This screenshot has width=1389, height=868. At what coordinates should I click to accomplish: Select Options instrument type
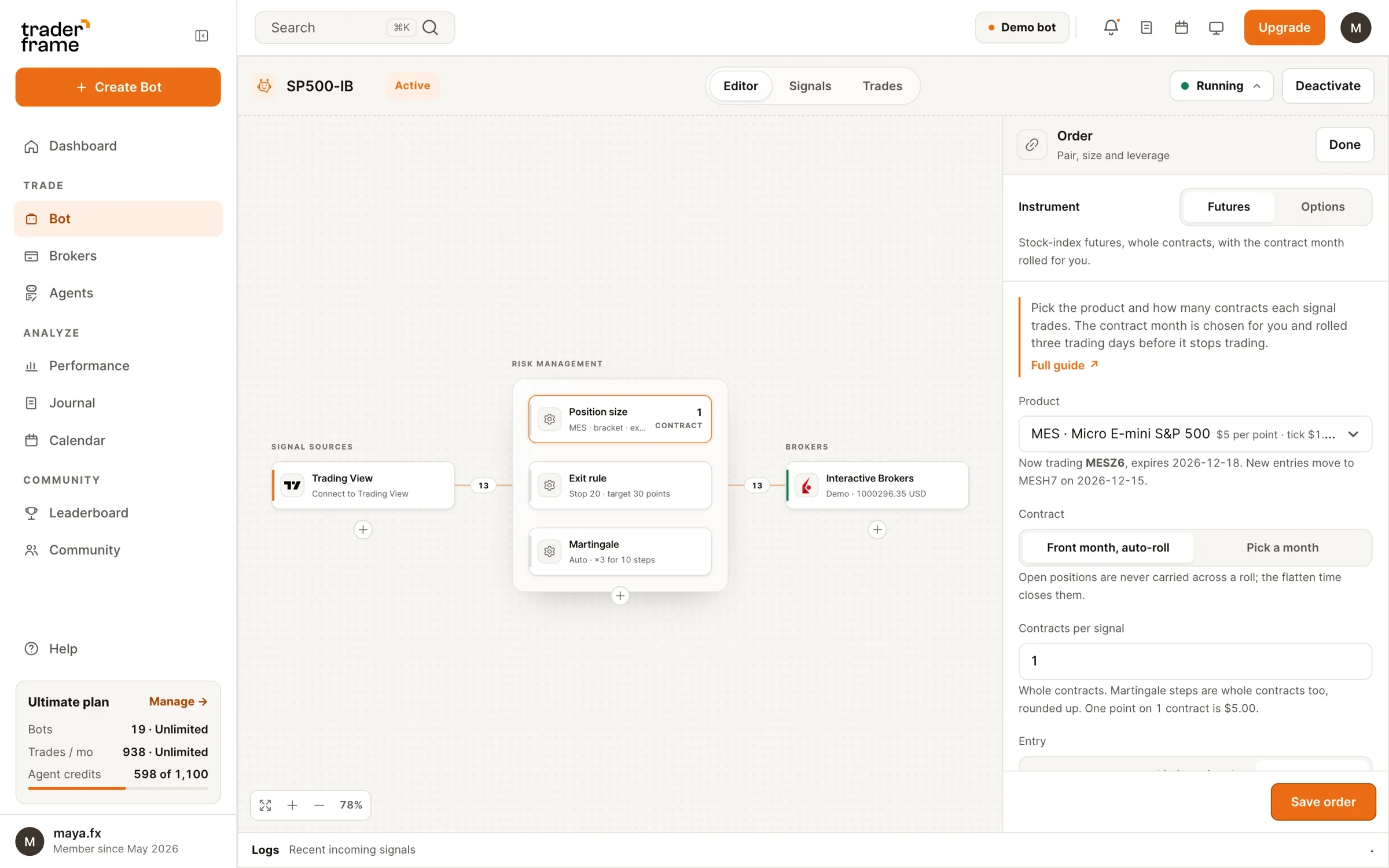coord(1322,207)
